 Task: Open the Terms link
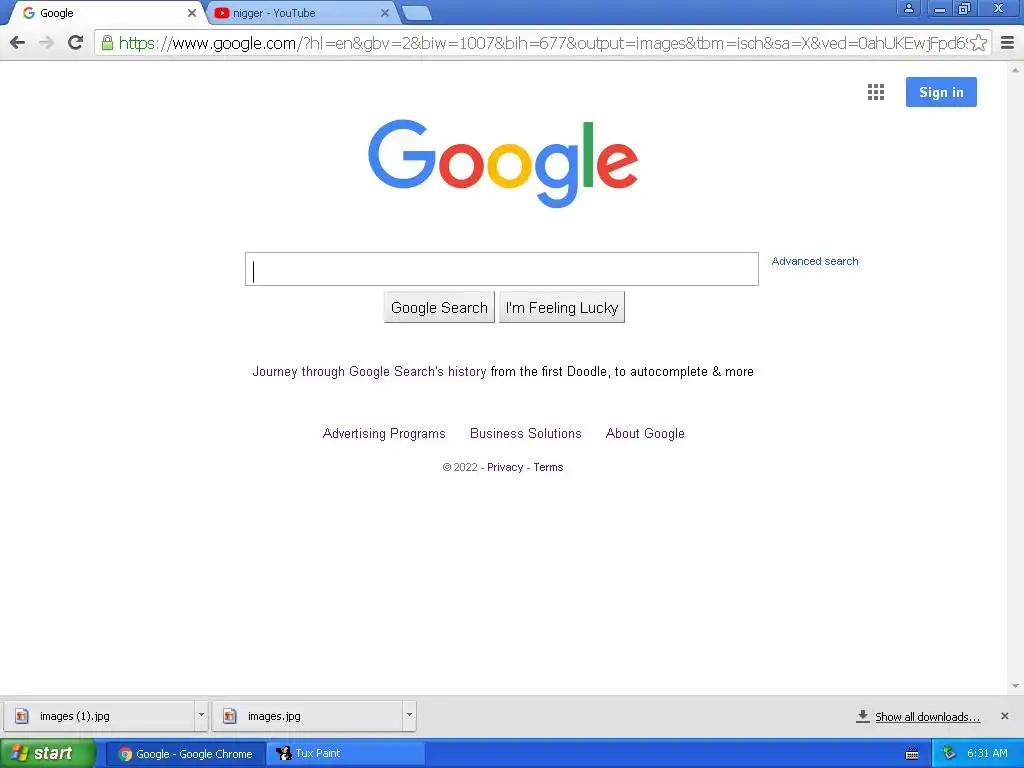coord(548,468)
